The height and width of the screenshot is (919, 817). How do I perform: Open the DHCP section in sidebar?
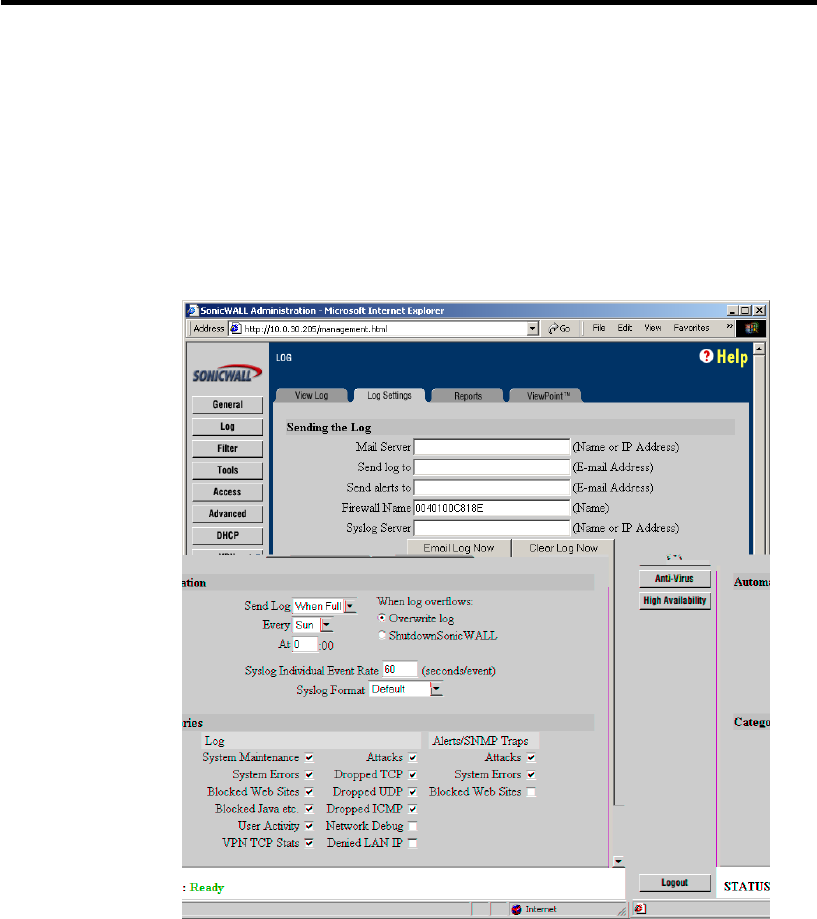tap(227, 535)
